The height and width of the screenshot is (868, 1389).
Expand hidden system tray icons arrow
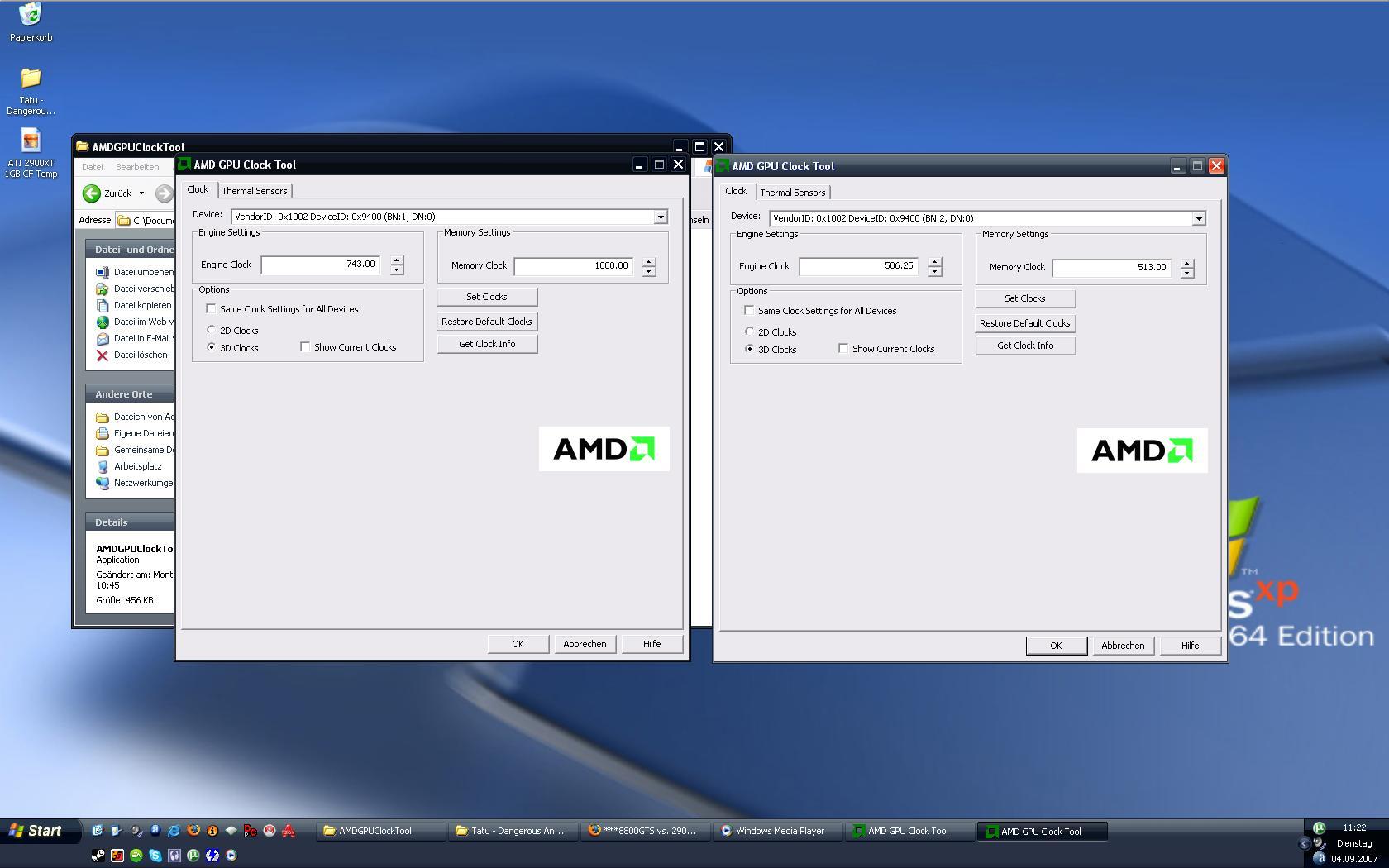[x=1305, y=844]
